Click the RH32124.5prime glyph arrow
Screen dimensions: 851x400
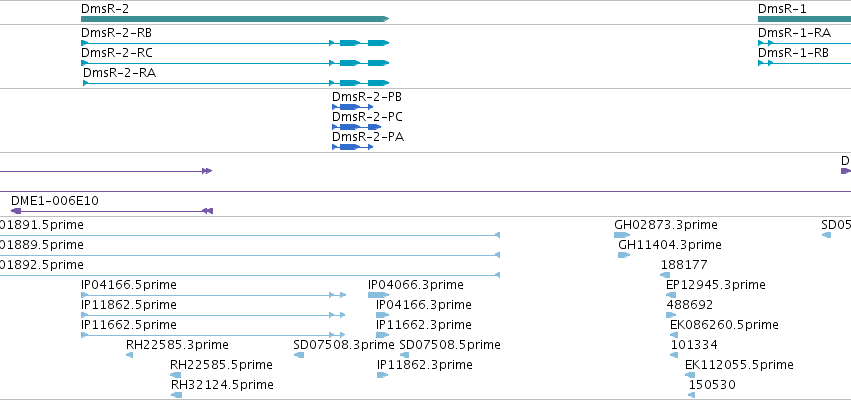pos(176,395)
